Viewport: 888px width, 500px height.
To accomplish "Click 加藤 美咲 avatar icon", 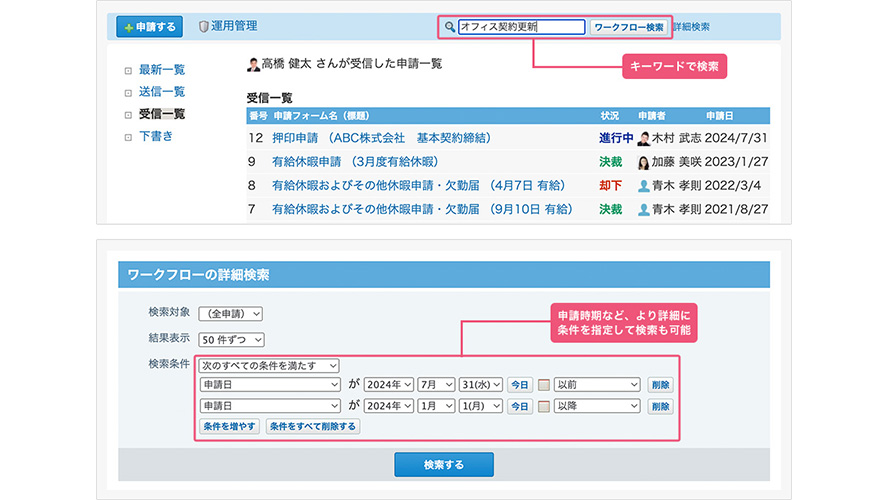I will click(x=643, y=163).
